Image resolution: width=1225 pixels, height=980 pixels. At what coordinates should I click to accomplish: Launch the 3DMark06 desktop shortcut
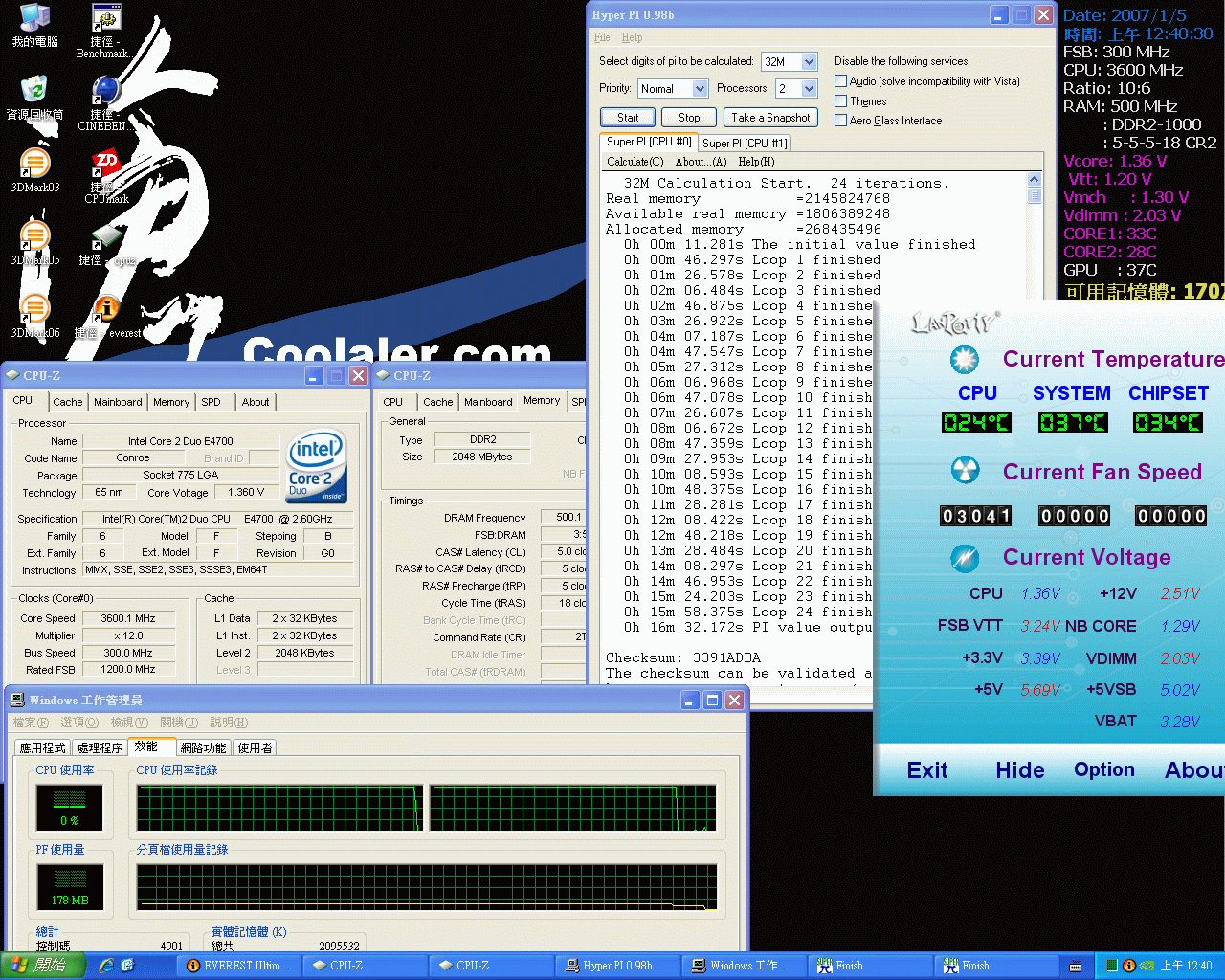pos(35,315)
